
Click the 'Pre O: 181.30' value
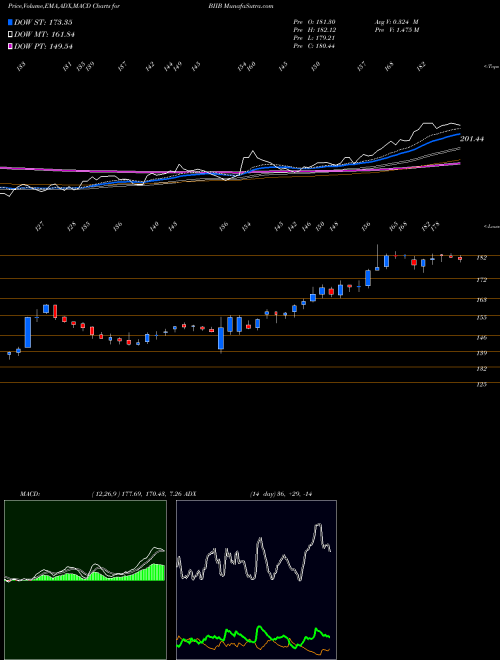pos(314,22)
